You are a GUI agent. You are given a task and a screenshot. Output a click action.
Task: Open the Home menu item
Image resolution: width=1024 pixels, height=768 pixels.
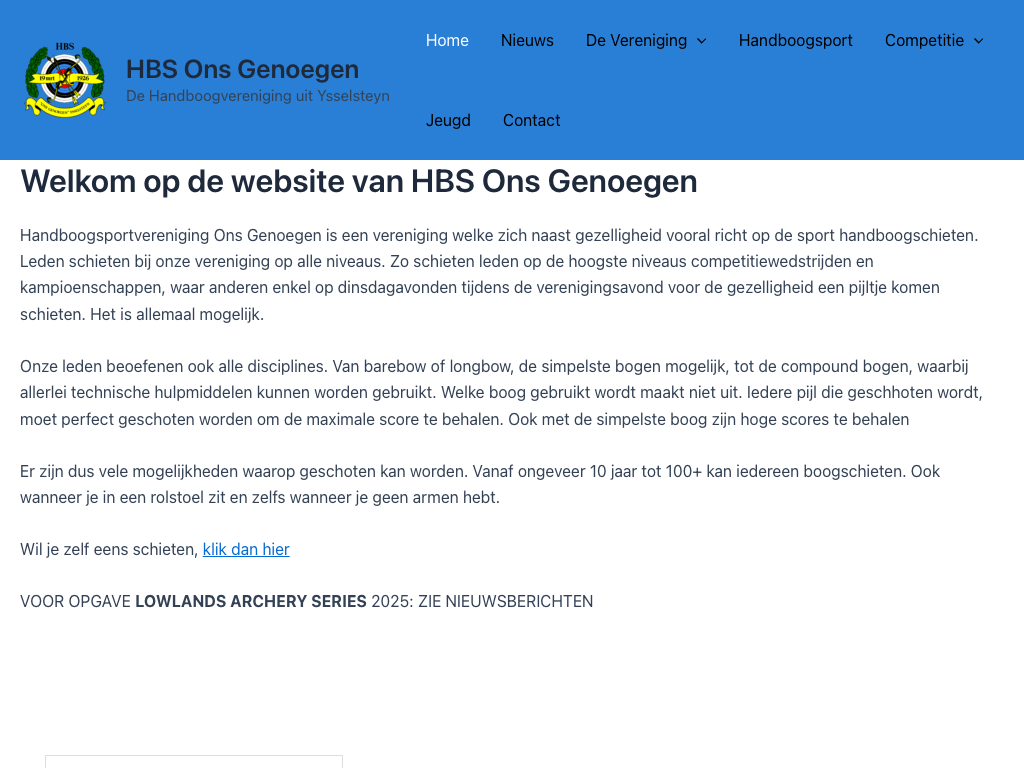(447, 40)
